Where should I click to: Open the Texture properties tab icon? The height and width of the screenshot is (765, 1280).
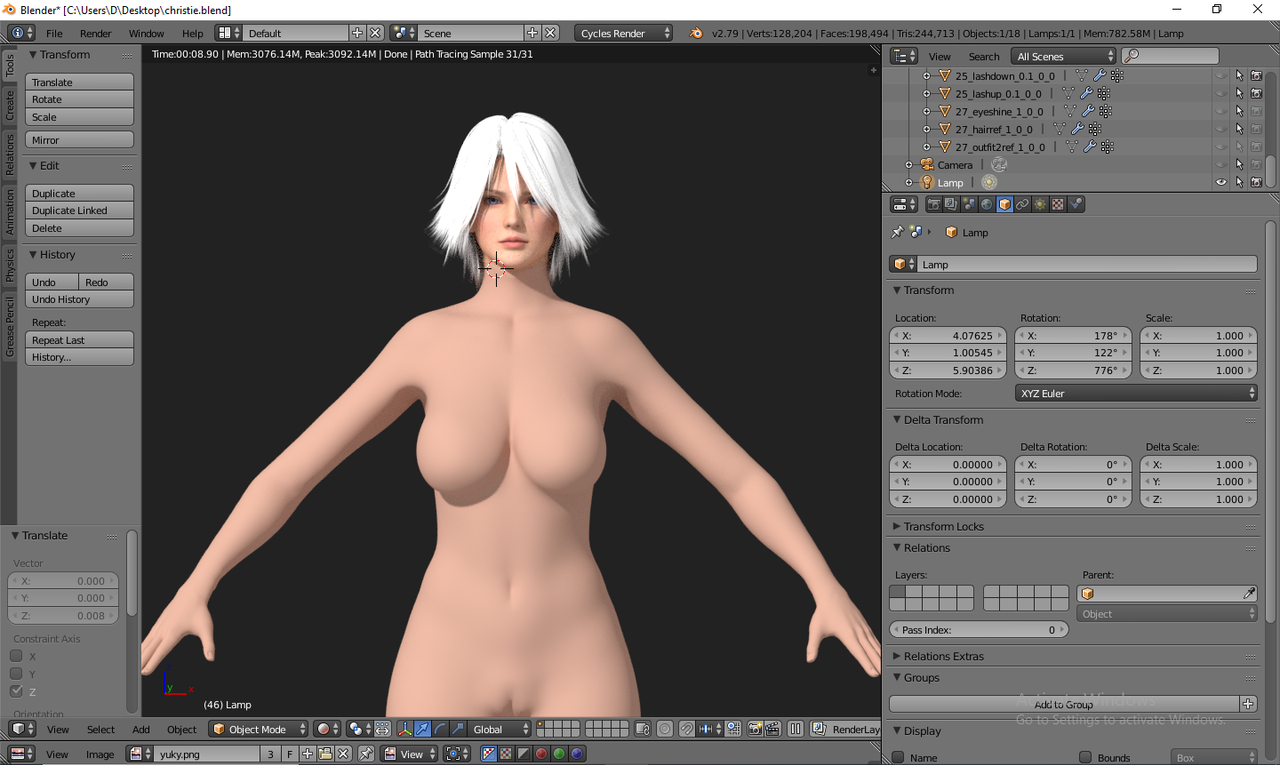tap(1058, 204)
